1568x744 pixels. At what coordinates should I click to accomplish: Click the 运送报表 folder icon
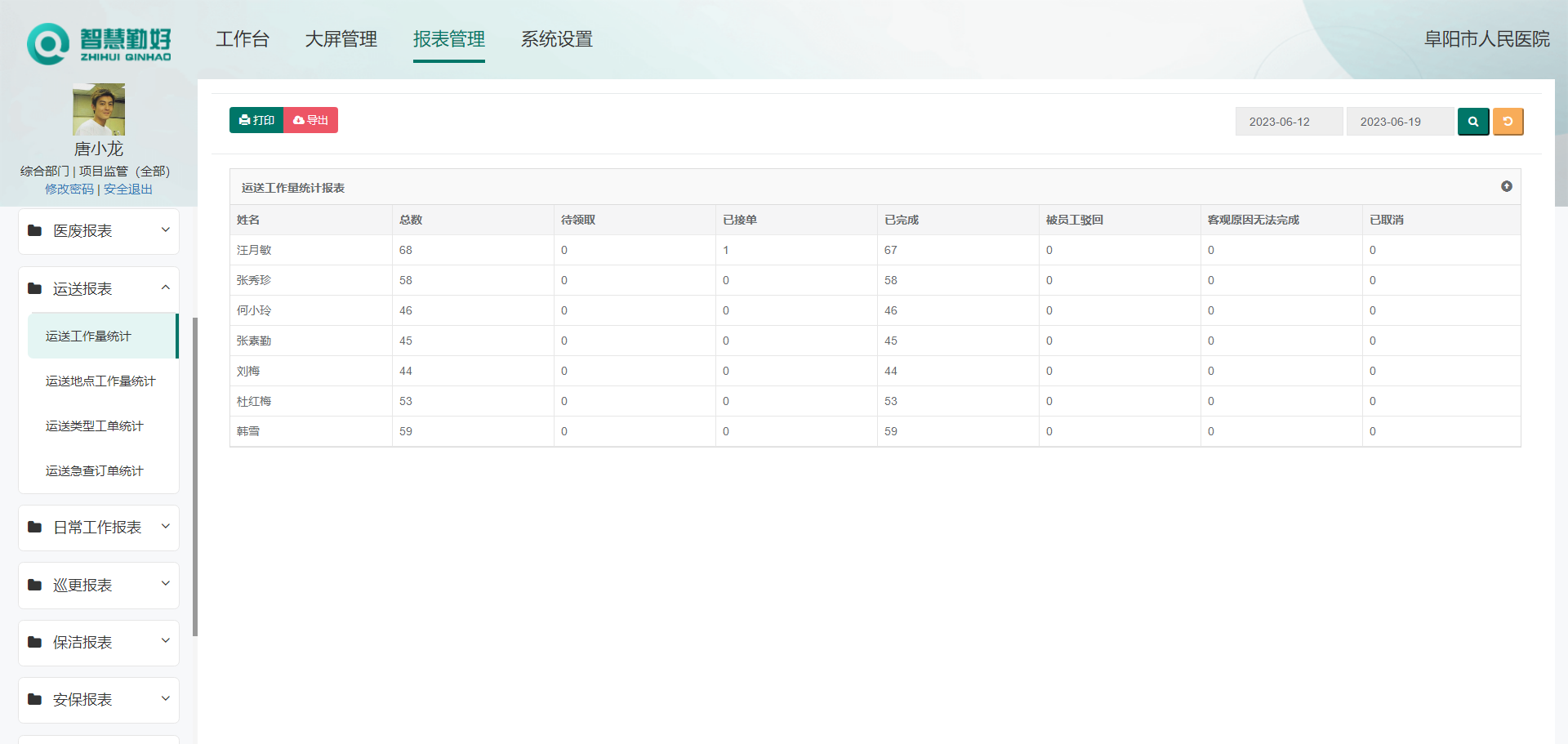[34, 288]
